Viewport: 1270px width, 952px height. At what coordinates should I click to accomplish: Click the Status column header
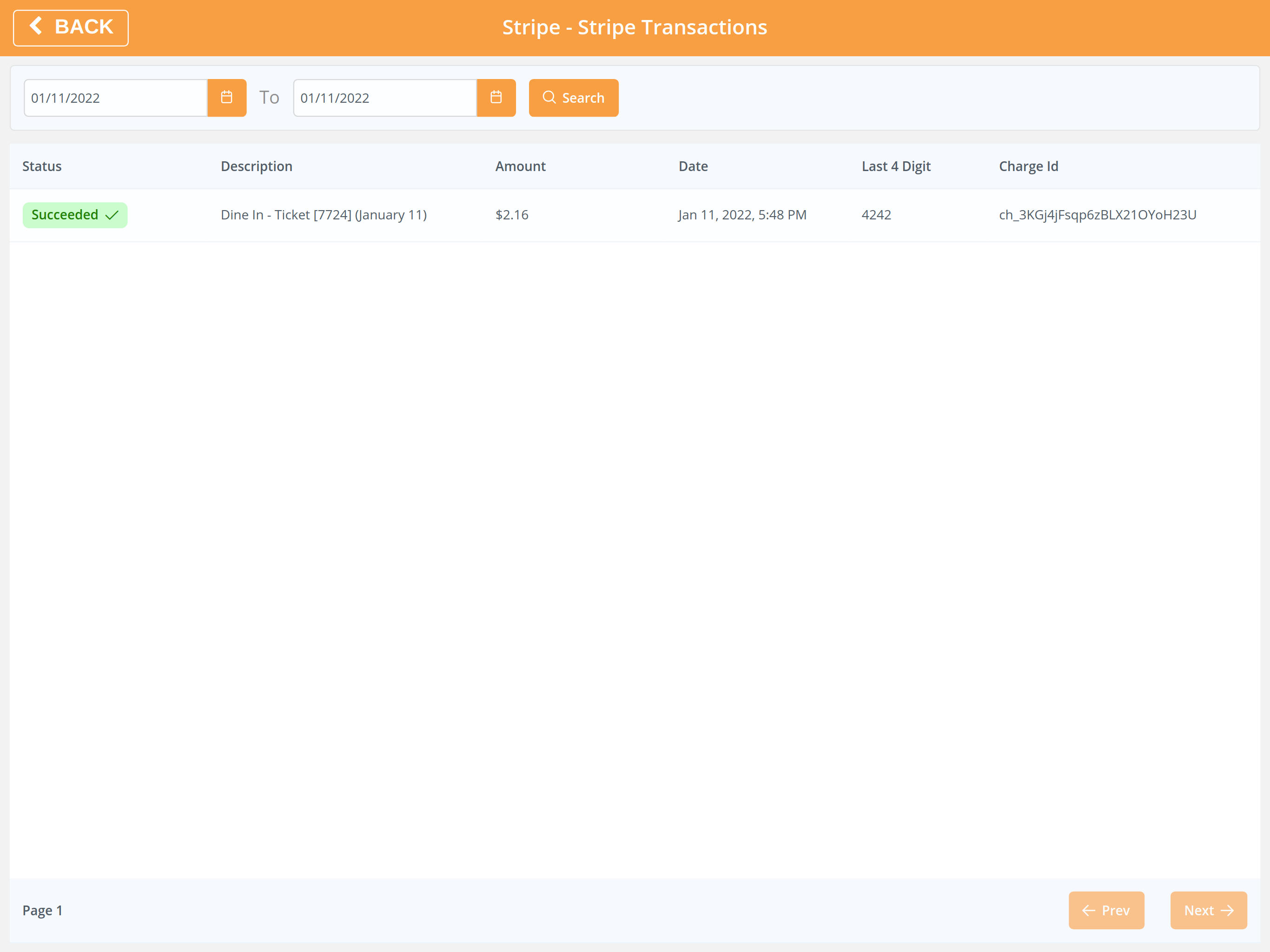(42, 166)
